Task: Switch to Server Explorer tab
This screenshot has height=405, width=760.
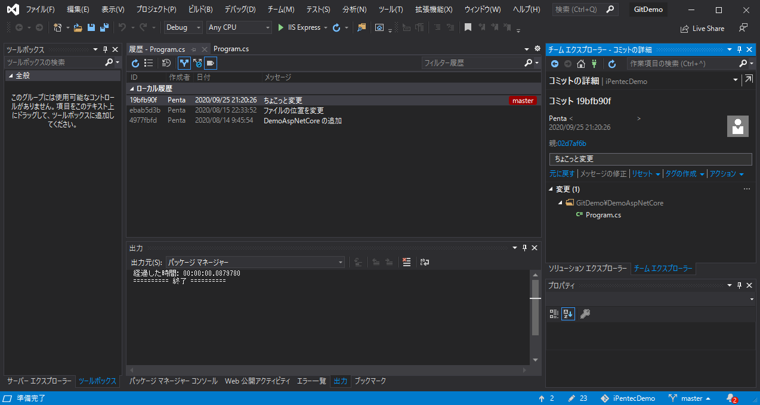Action: click(x=39, y=381)
